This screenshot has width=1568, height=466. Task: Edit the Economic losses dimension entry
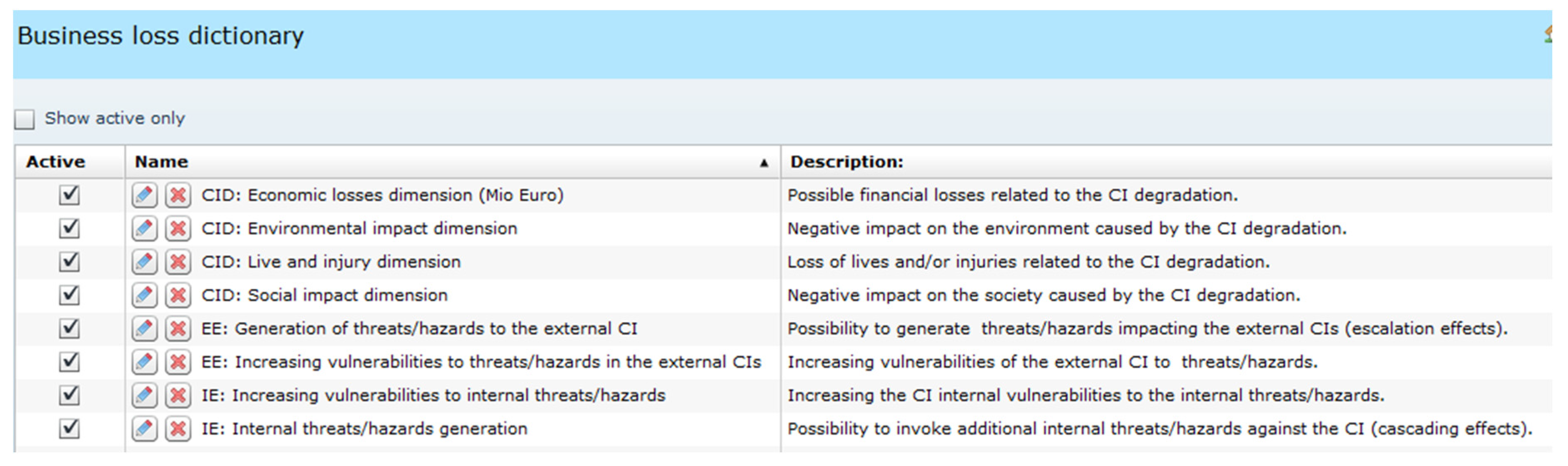click(x=144, y=195)
